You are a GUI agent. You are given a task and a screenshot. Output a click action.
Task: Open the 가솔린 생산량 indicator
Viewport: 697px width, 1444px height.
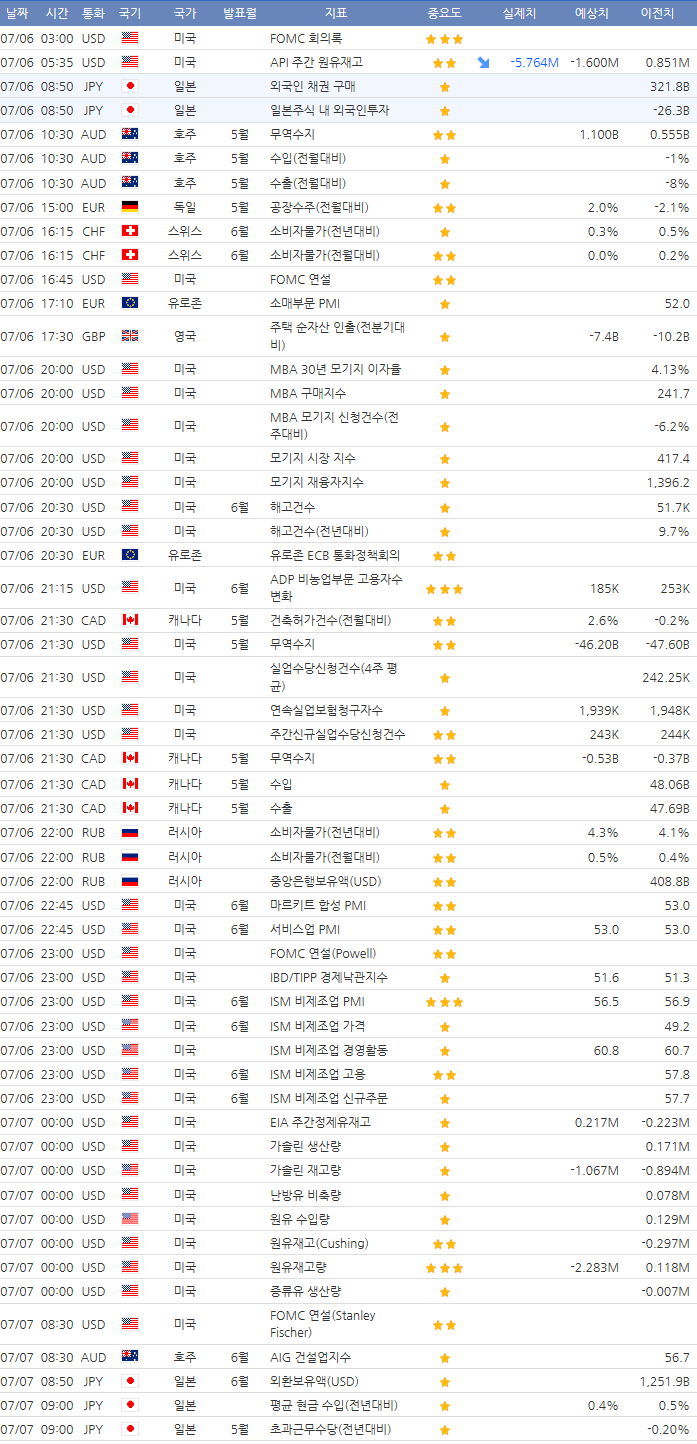pyautogui.click(x=305, y=1146)
